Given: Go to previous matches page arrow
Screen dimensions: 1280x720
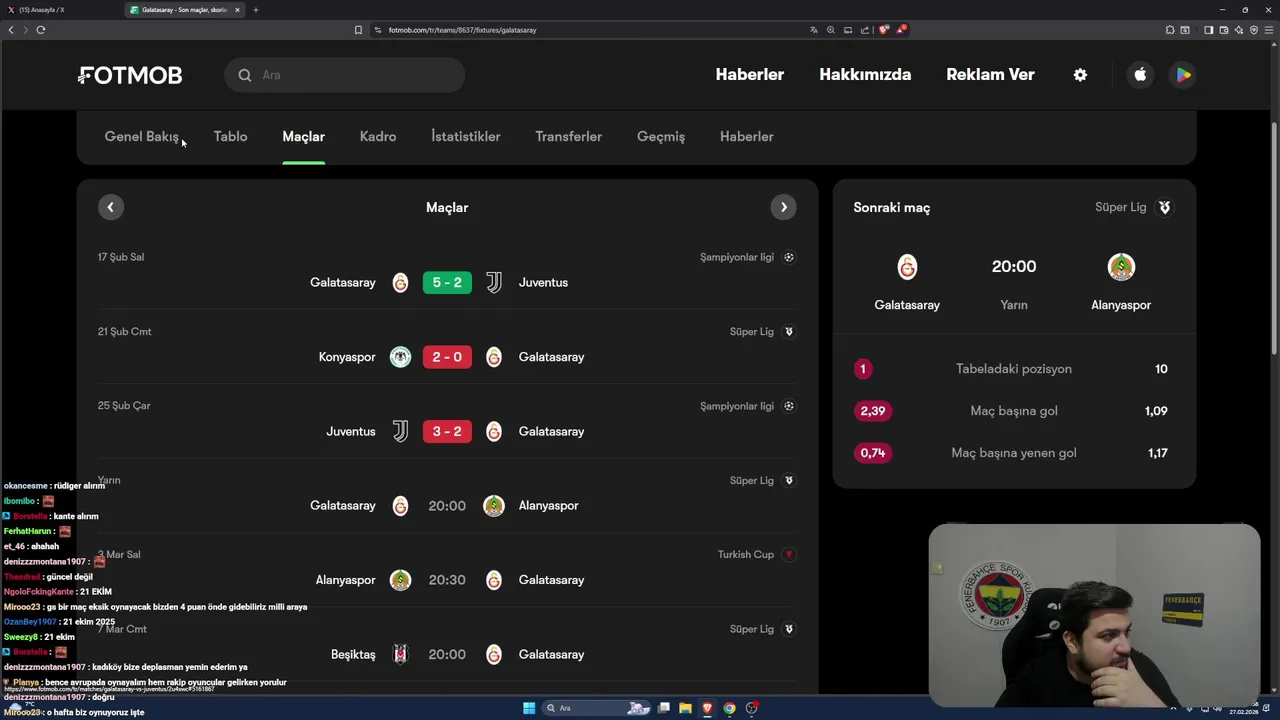Looking at the screenshot, I should (x=111, y=207).
